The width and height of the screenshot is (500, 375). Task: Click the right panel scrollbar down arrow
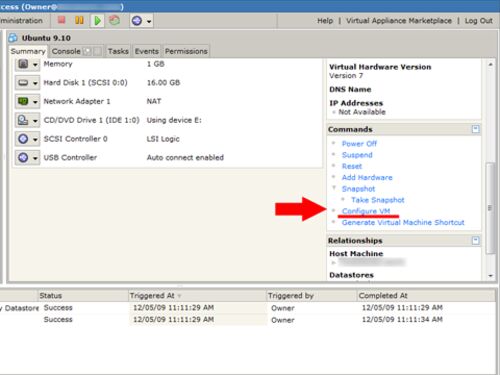(x=490, y=276)
